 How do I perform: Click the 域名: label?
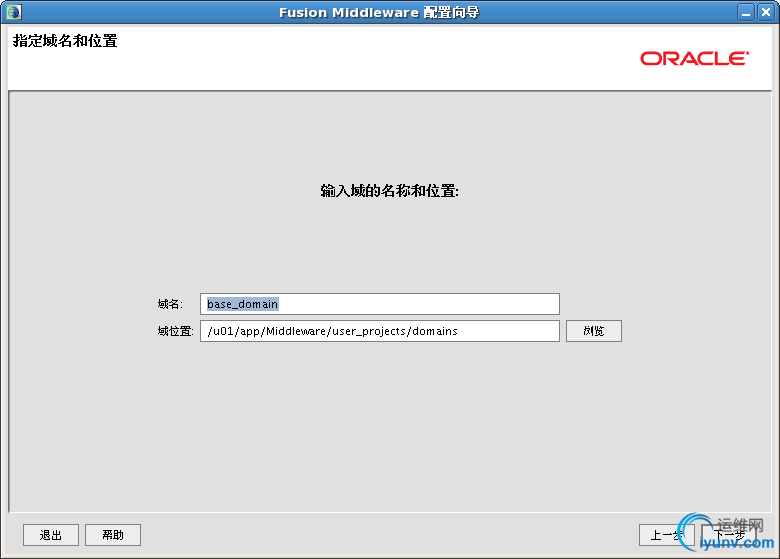pyautogui.click(x=170, y=304)
